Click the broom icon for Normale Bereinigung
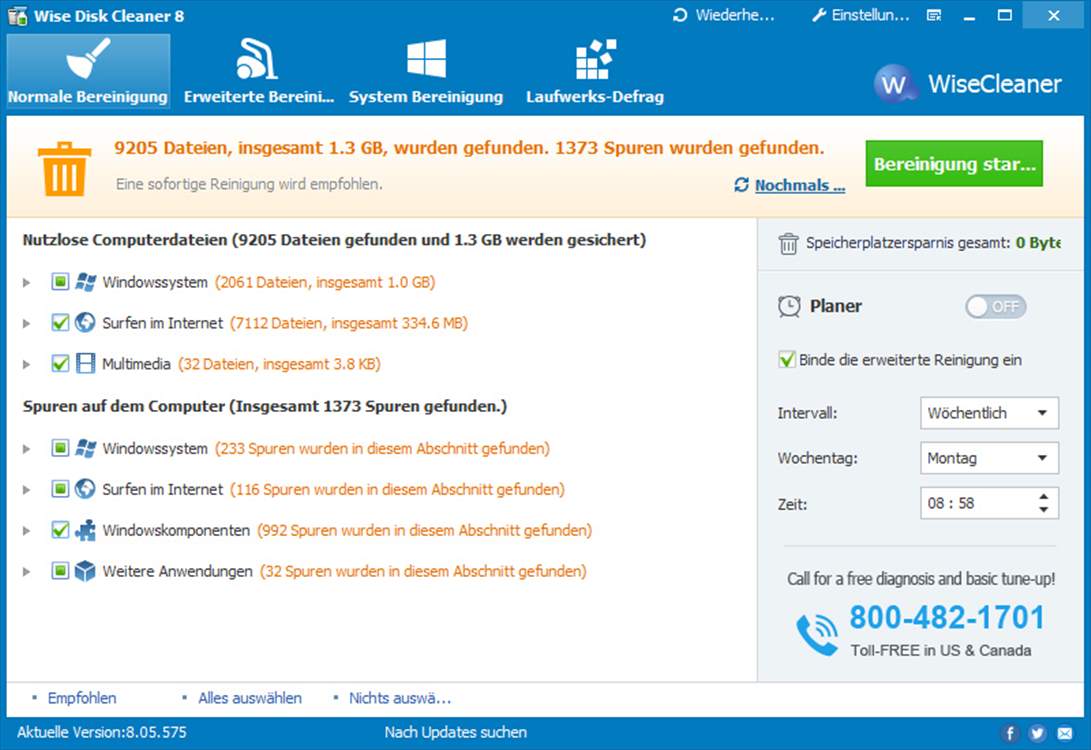Screen dimensions: 1091x750 tap(88, 58)
